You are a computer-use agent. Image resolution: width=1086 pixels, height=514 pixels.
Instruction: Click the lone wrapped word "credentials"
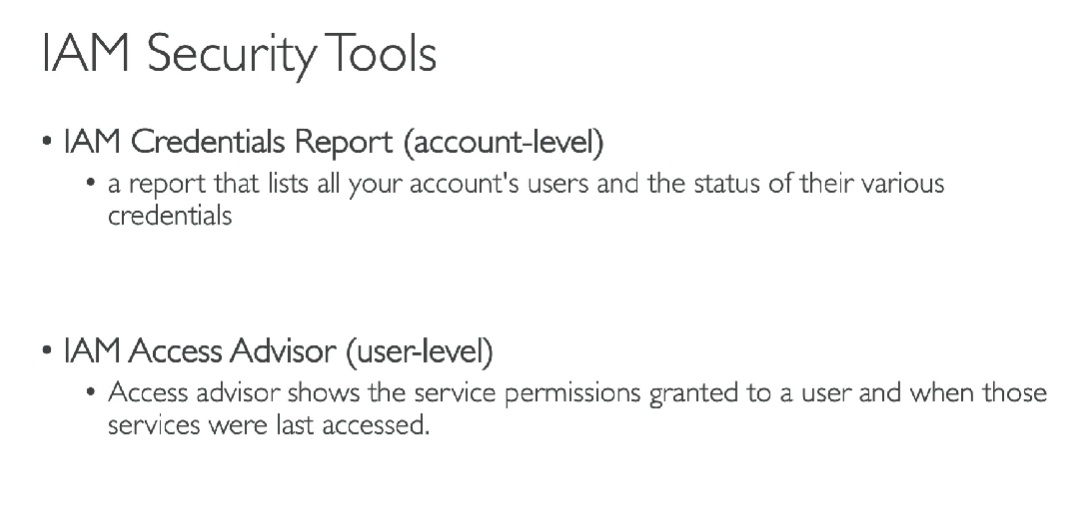pyautogui.click(x=169, y=216)
